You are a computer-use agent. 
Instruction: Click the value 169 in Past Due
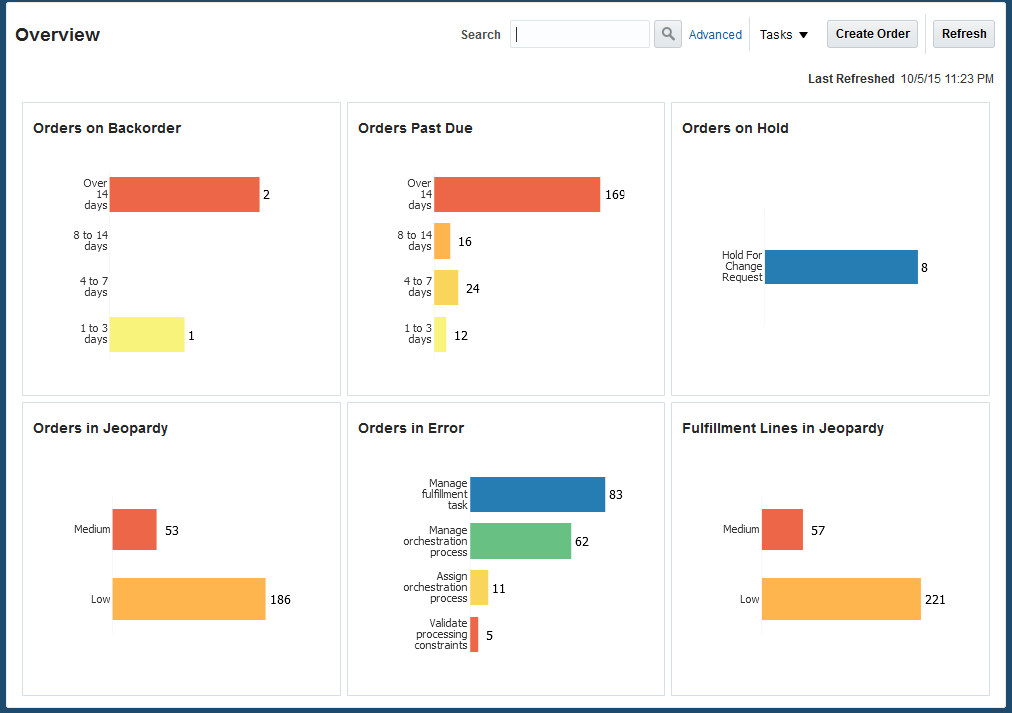[x=615, y=194]
